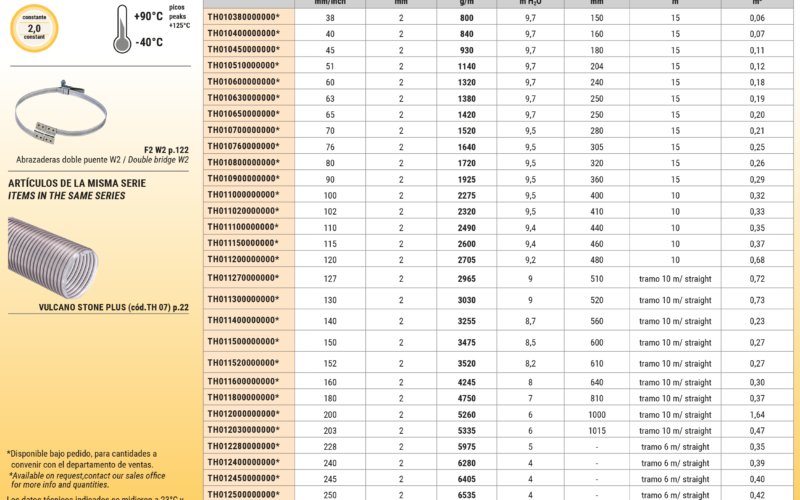The width and height of the screenshot is (800, 500).
Task: Select product code TH011520000000
Action: tap(243, 363)
